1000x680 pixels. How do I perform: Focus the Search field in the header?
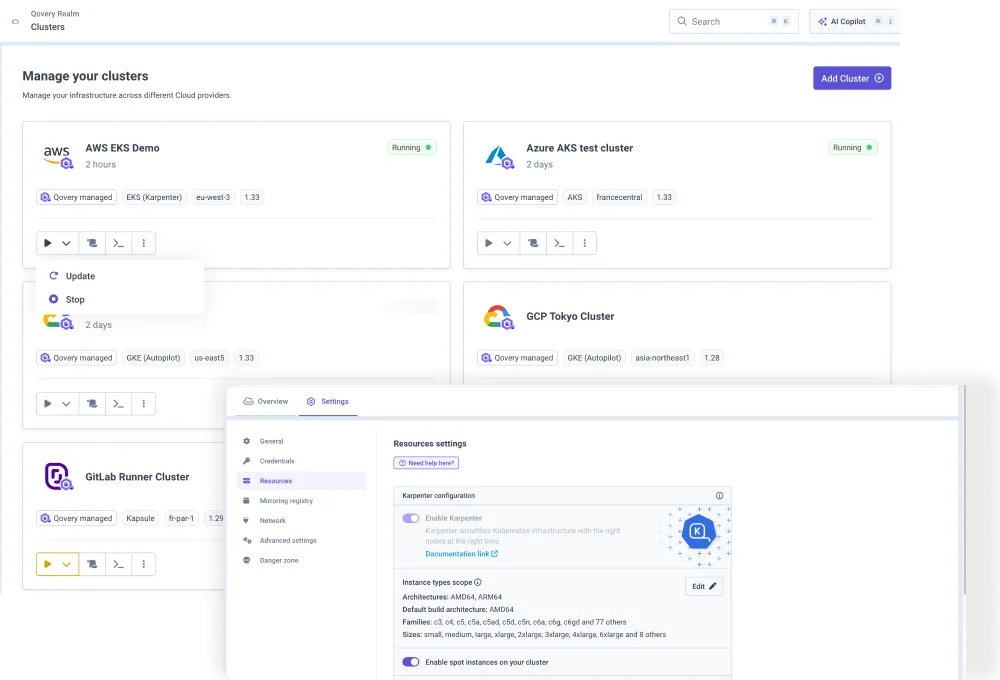pos(733,21)
